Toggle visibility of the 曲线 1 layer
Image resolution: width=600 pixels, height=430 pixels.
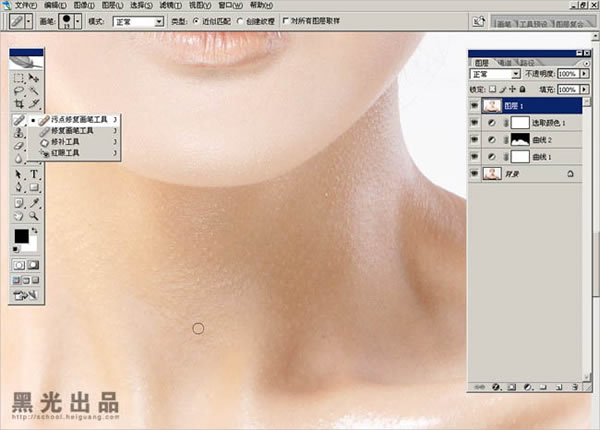[x=474, y=157]
